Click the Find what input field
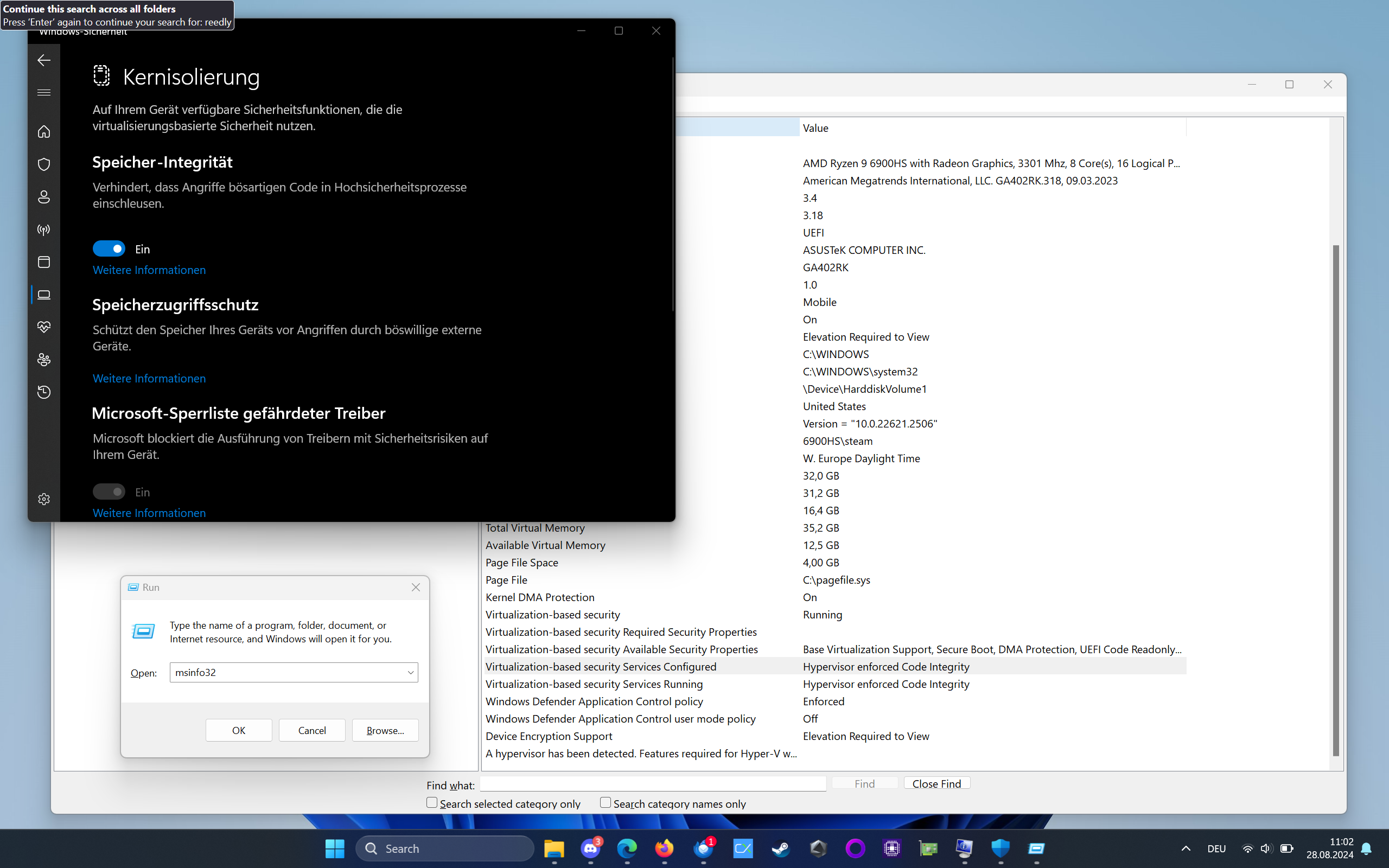Viewport: 1389px width, 868px height. pos(653,784)
